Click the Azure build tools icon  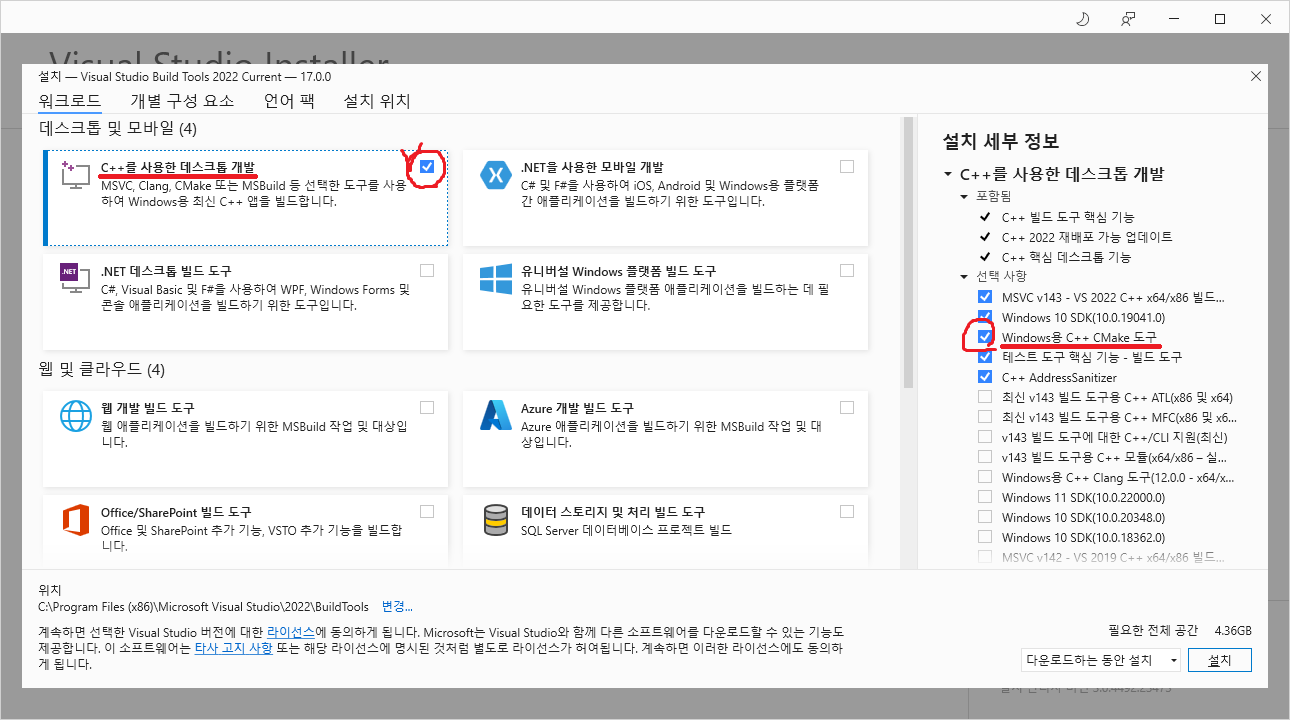coord(495,415)
